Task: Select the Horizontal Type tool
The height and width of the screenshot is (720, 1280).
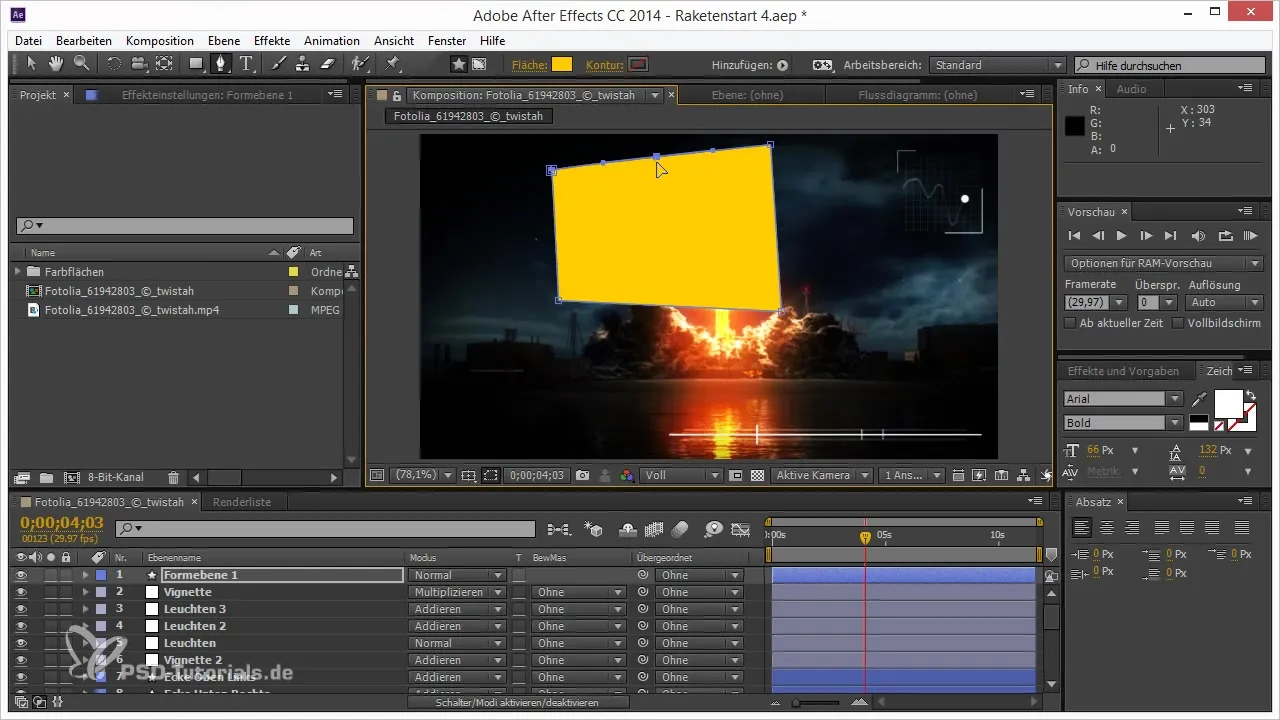Action: coord(245,64)
